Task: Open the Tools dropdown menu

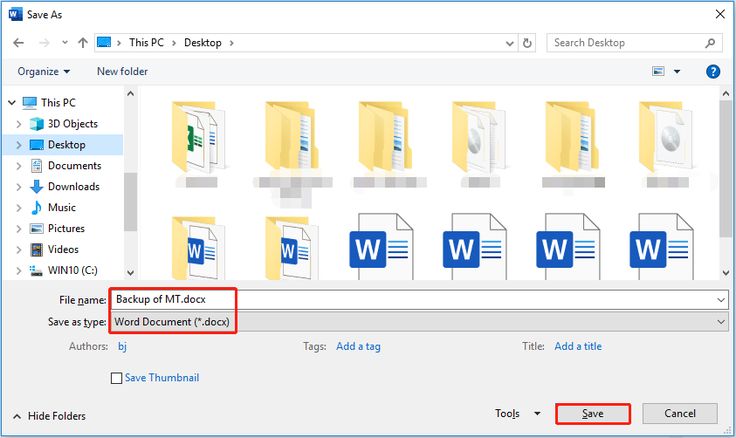Action: [x=518, y=414]
